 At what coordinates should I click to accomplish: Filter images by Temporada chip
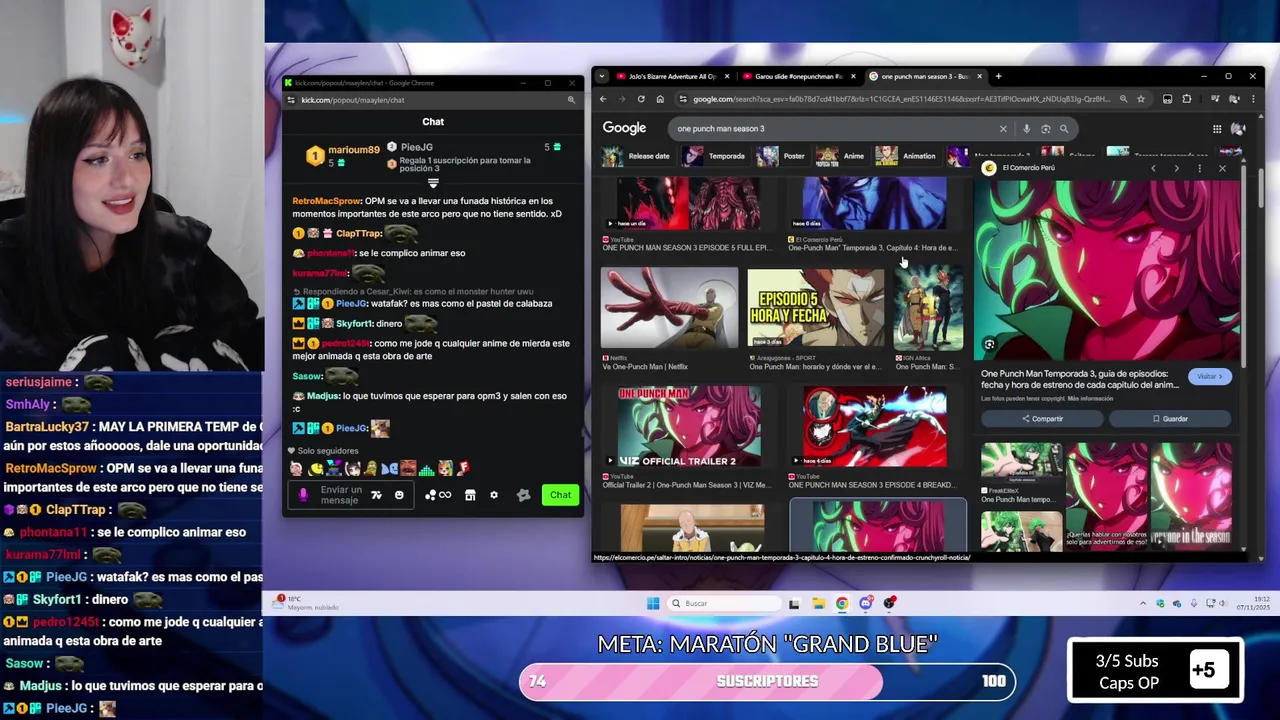click(714, 156)
